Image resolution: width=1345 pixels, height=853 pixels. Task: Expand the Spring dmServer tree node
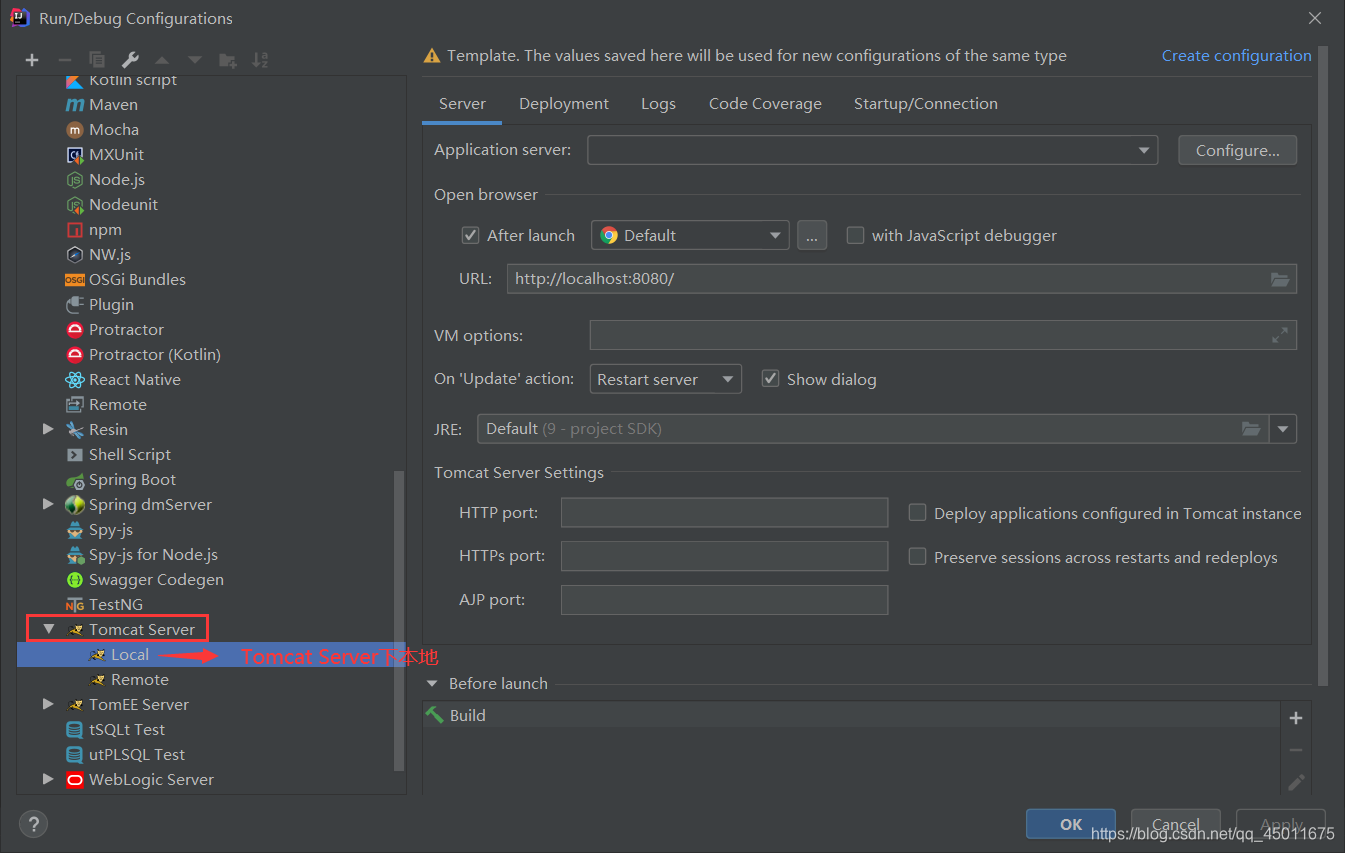[x=48, y=504]
